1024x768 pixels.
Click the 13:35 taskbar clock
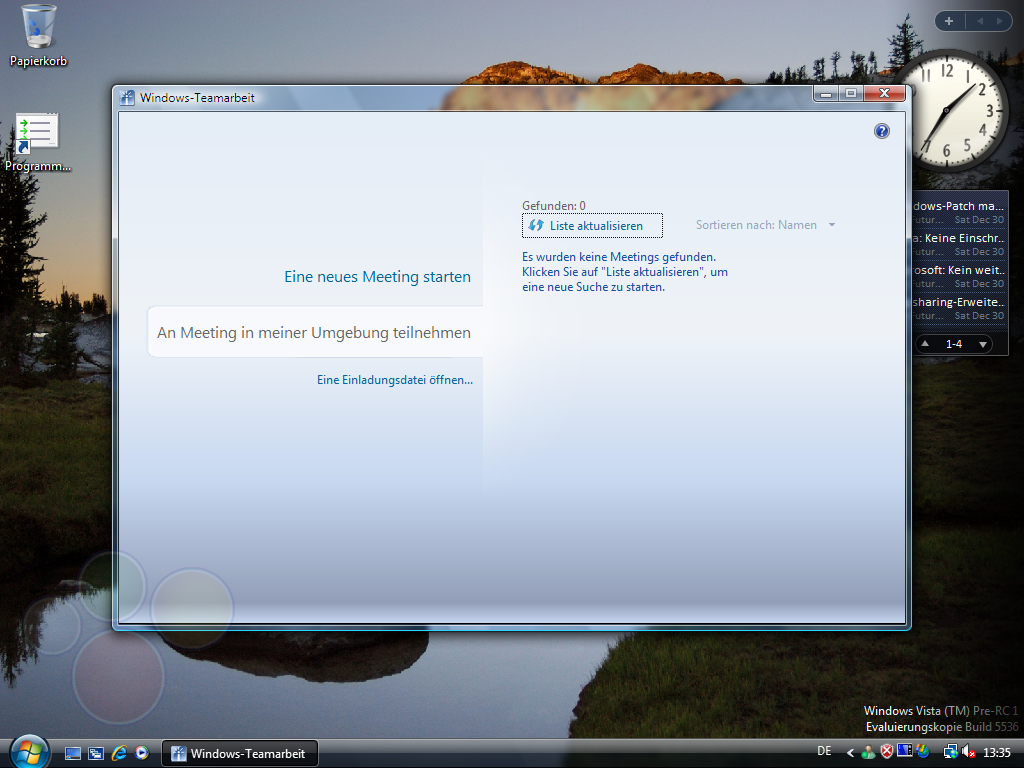point(997,752)
